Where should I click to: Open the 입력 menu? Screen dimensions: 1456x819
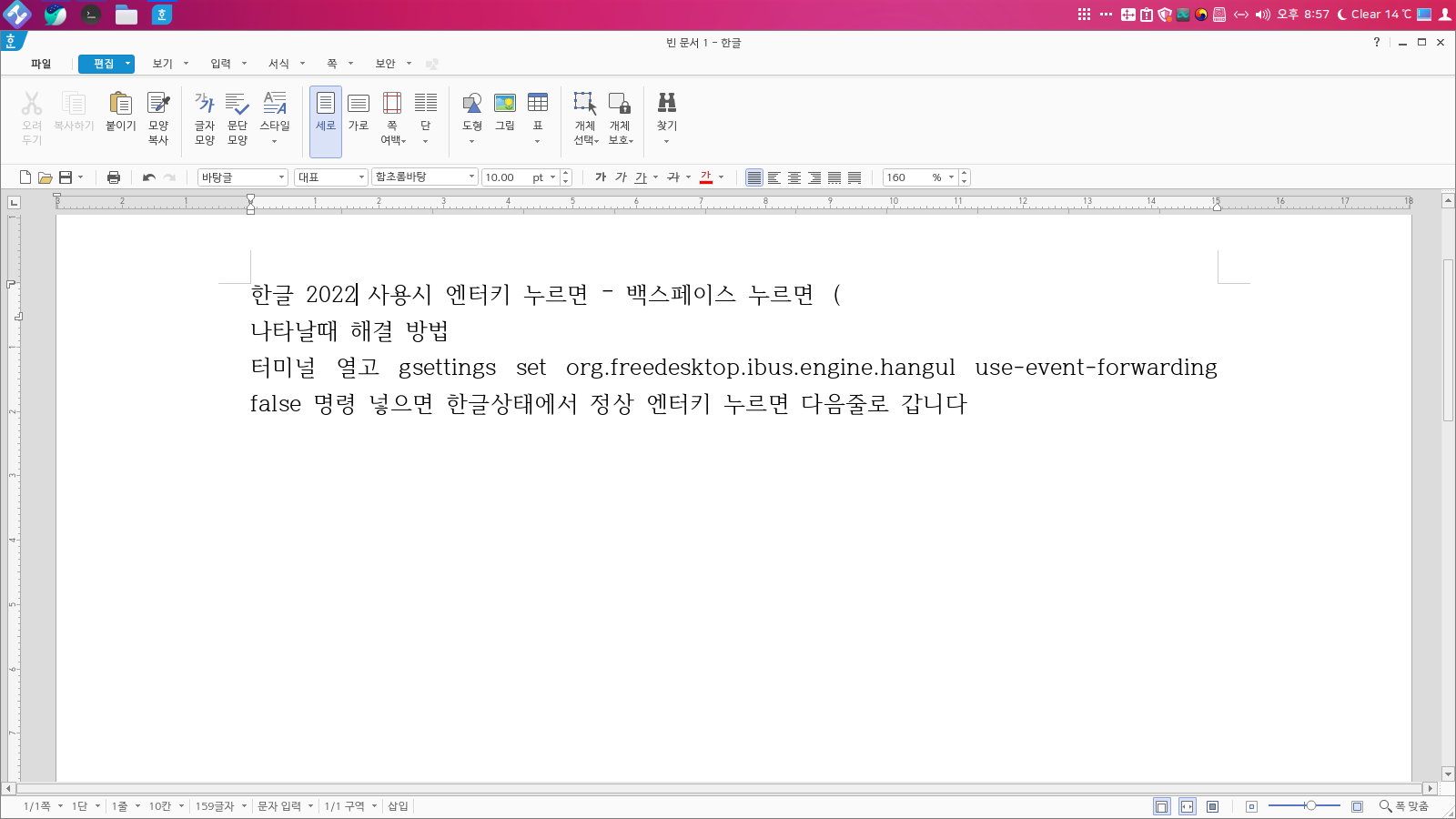coord(221,64)
